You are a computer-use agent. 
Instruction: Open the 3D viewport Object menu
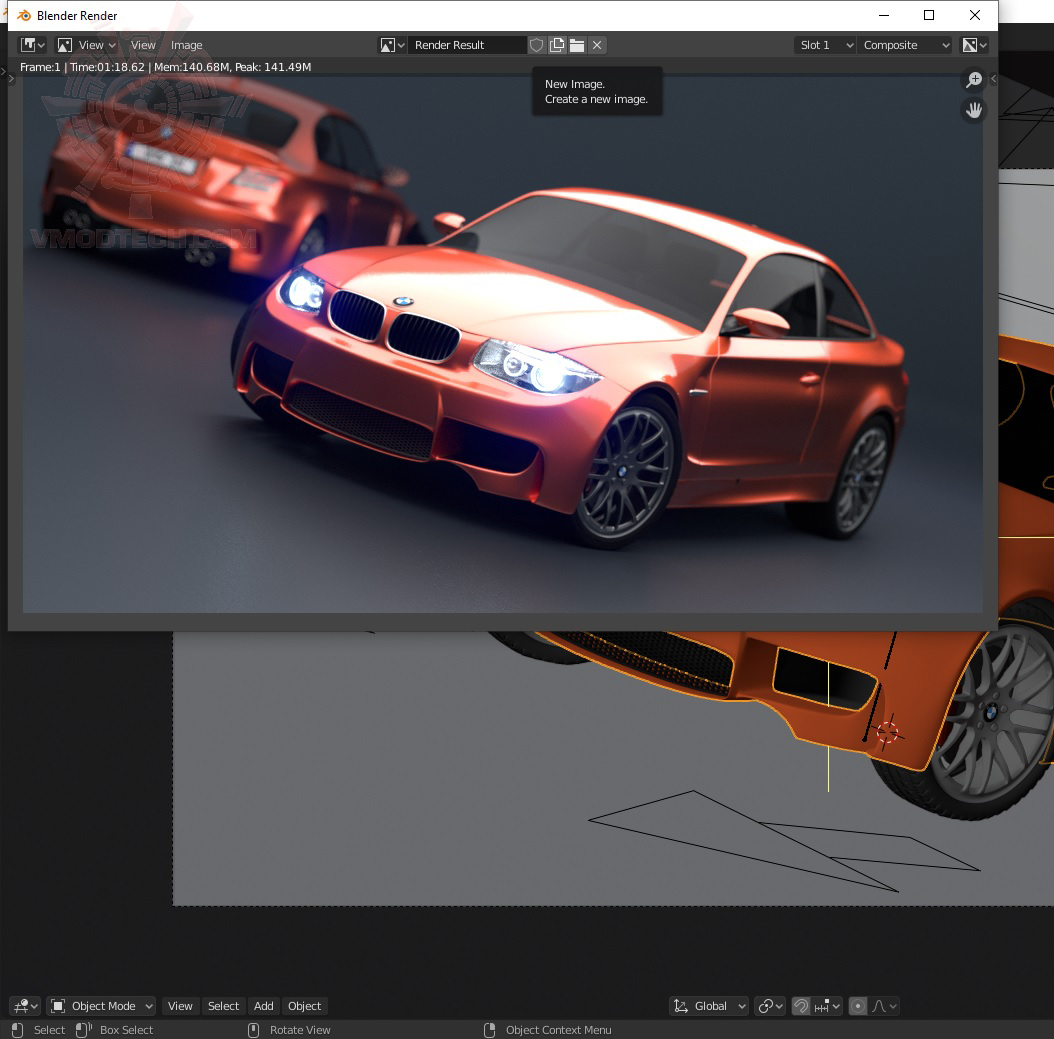coord(305,1006)
